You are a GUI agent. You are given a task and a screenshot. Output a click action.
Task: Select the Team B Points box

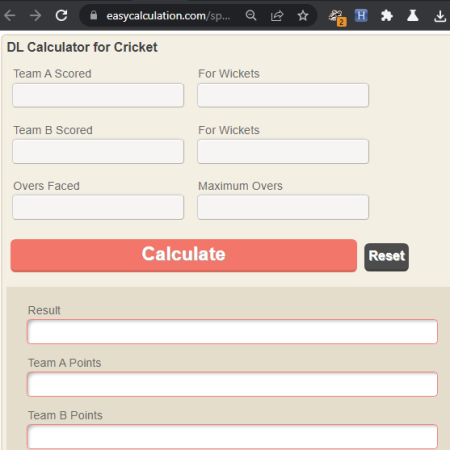(x=232, y=436)
